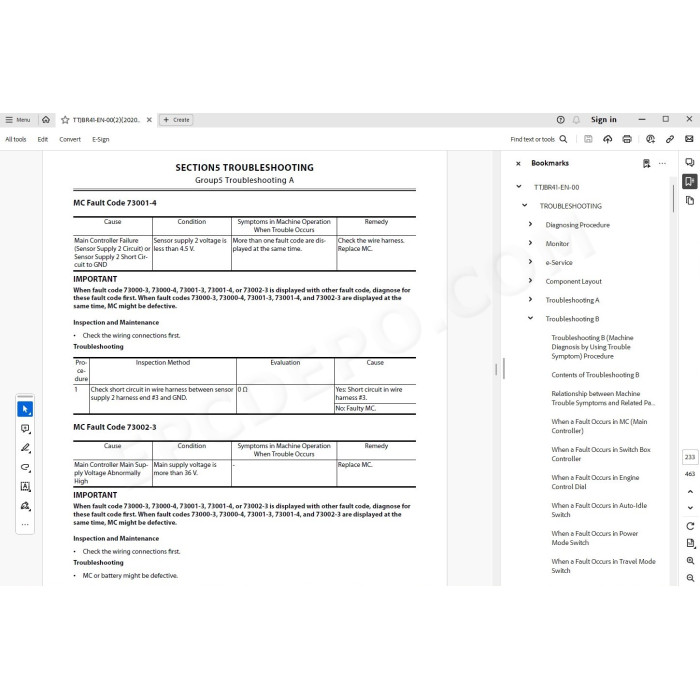Expand the Diagnosing Procedure bookmark
700x700 pixels.
tap(530, 224)
